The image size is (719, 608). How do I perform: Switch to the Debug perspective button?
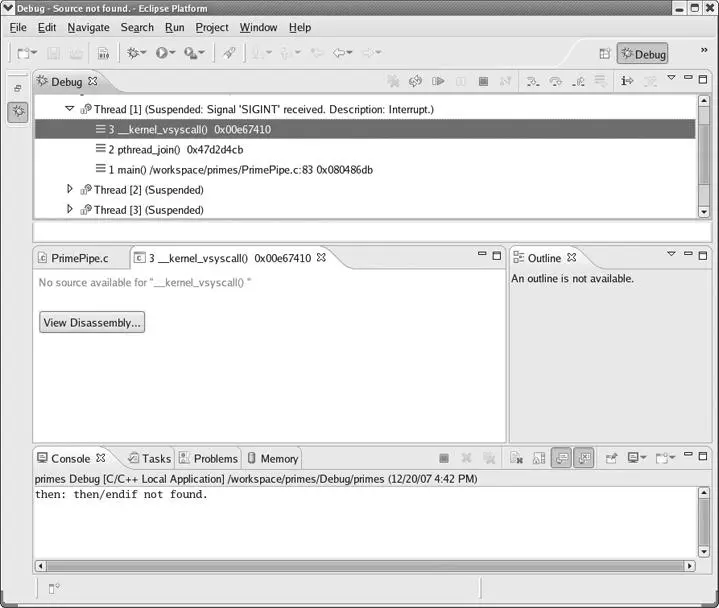pyautogui.click(x=641, y=54)
